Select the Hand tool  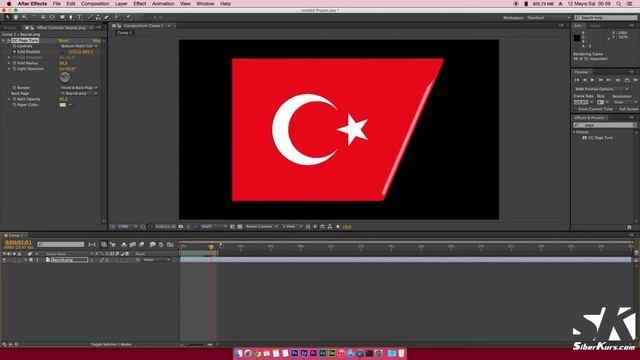(x=16, y=18)
